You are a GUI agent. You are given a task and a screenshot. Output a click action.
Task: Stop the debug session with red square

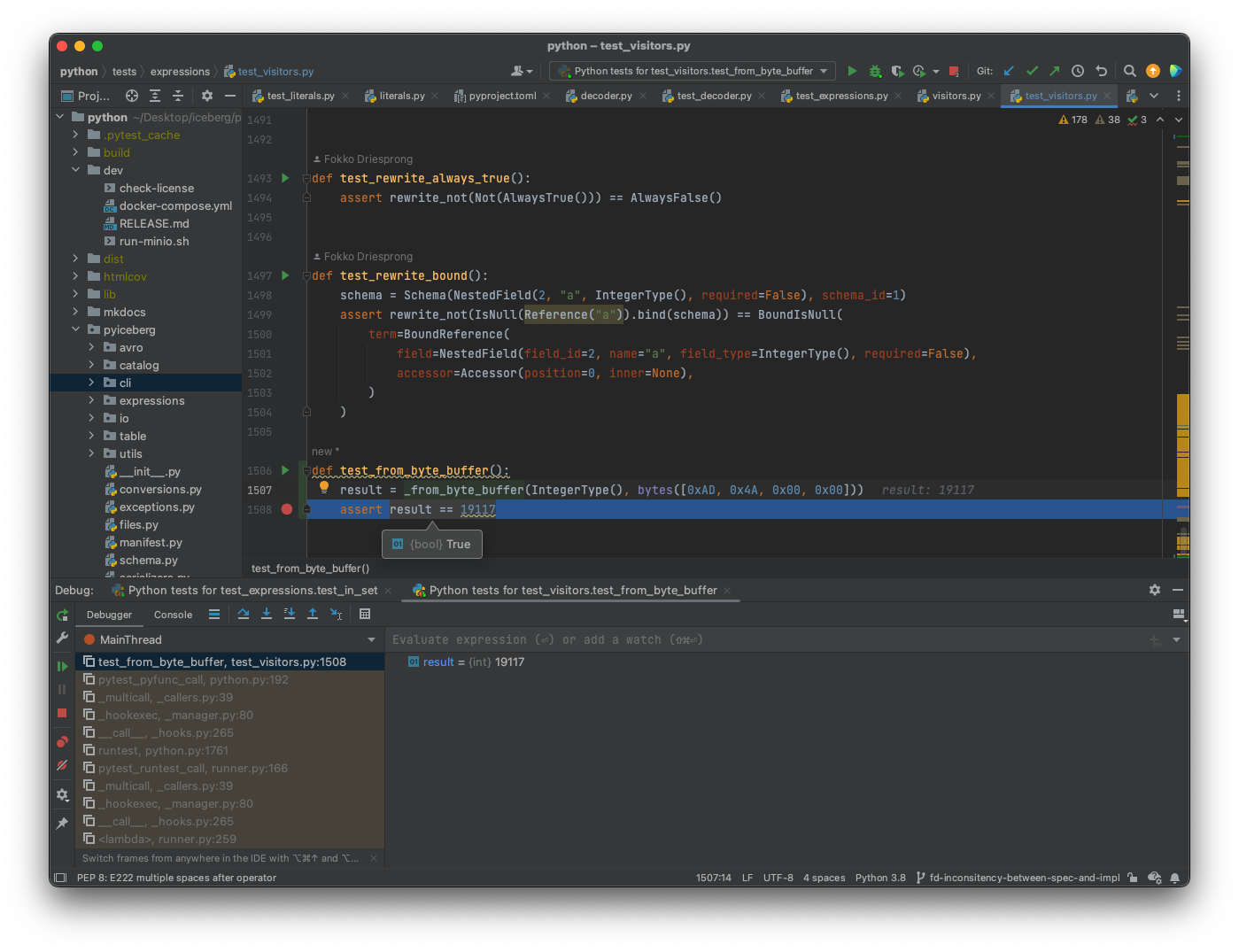(62, 713)
